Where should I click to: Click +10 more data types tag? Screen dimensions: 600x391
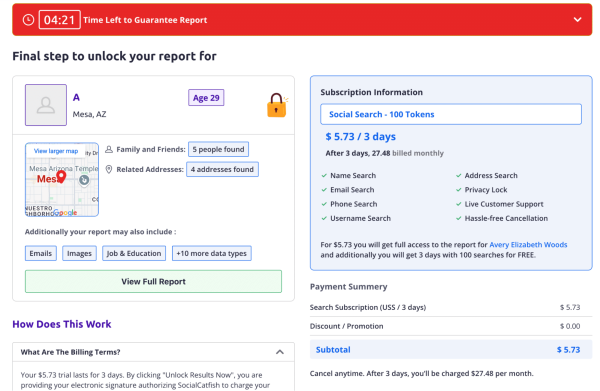coord(212,253)
